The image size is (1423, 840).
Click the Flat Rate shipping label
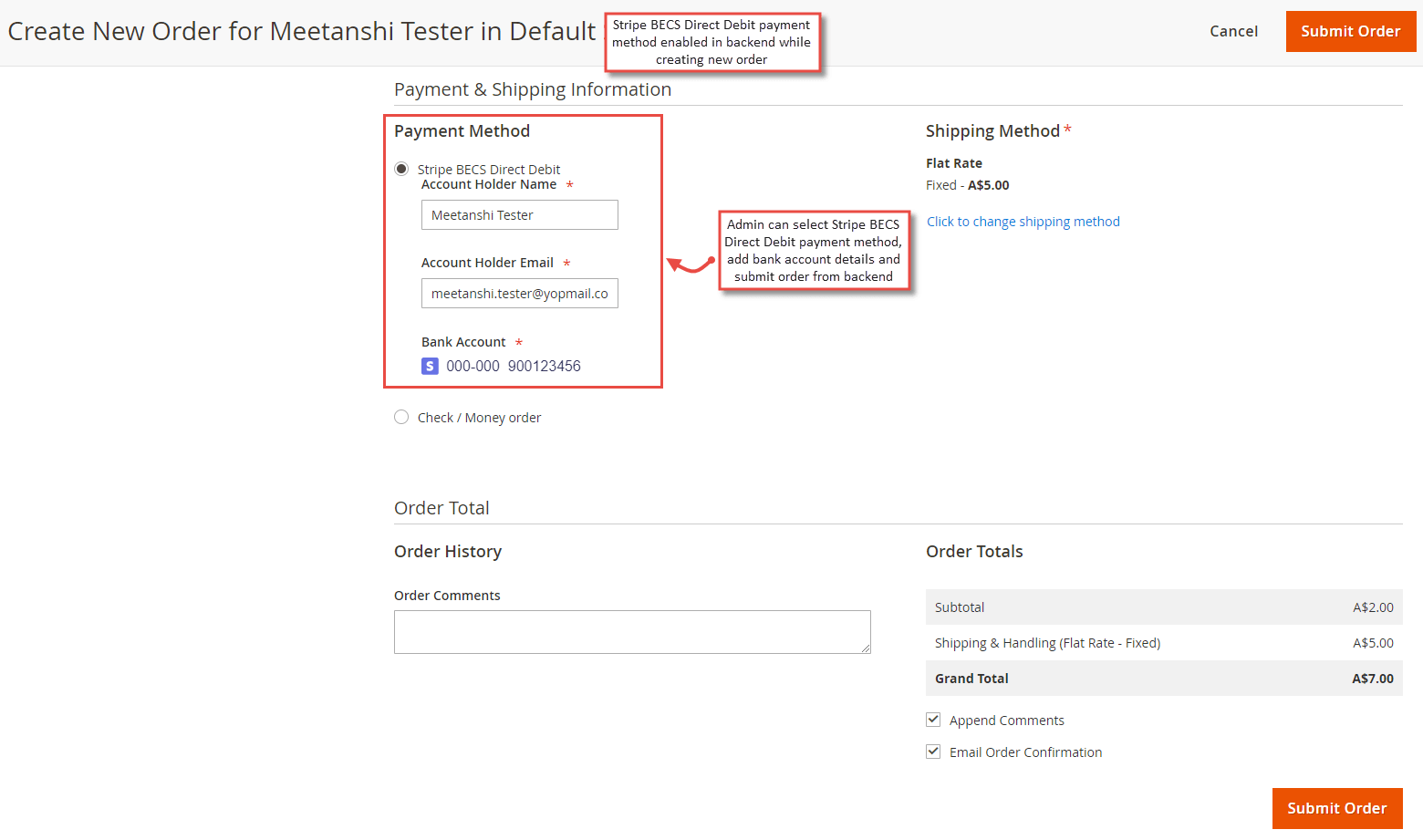point(953,162)
